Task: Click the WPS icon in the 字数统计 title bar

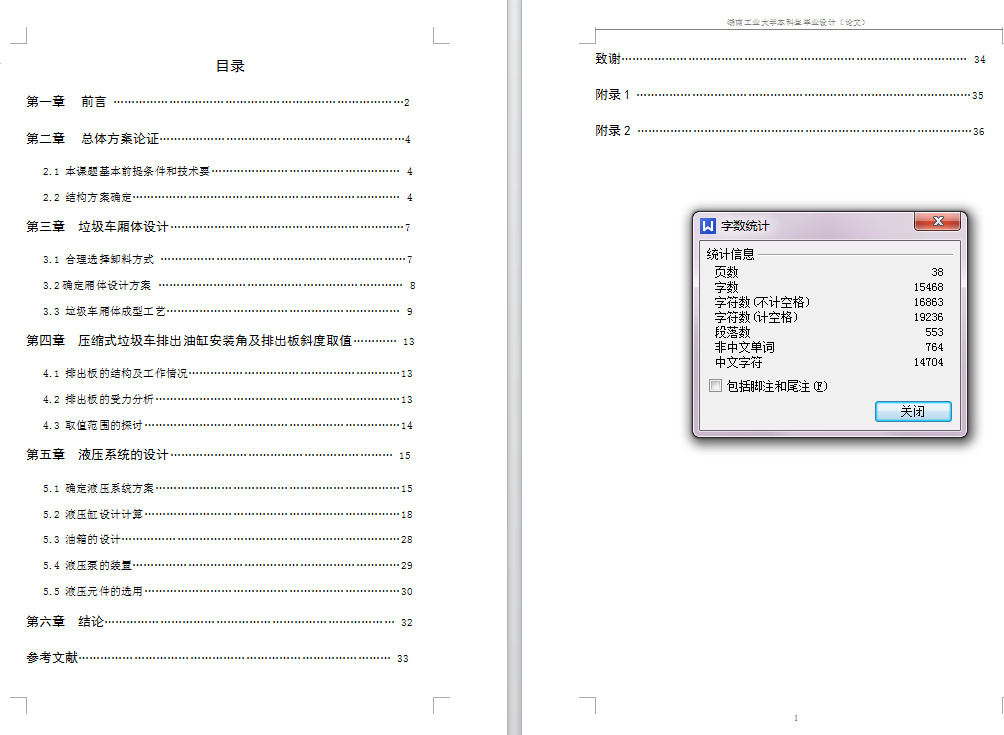Action: pyautogui.click(x=708, y=225)
